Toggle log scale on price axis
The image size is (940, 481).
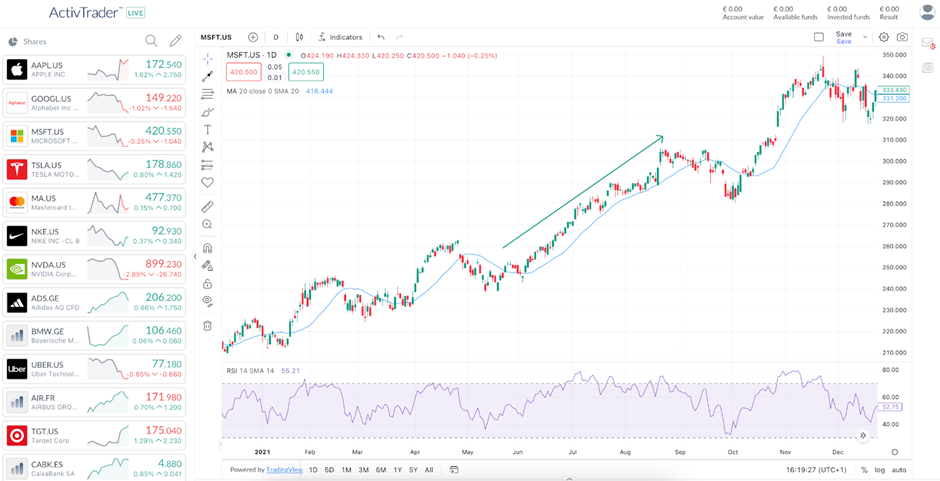tap(879, 469)
